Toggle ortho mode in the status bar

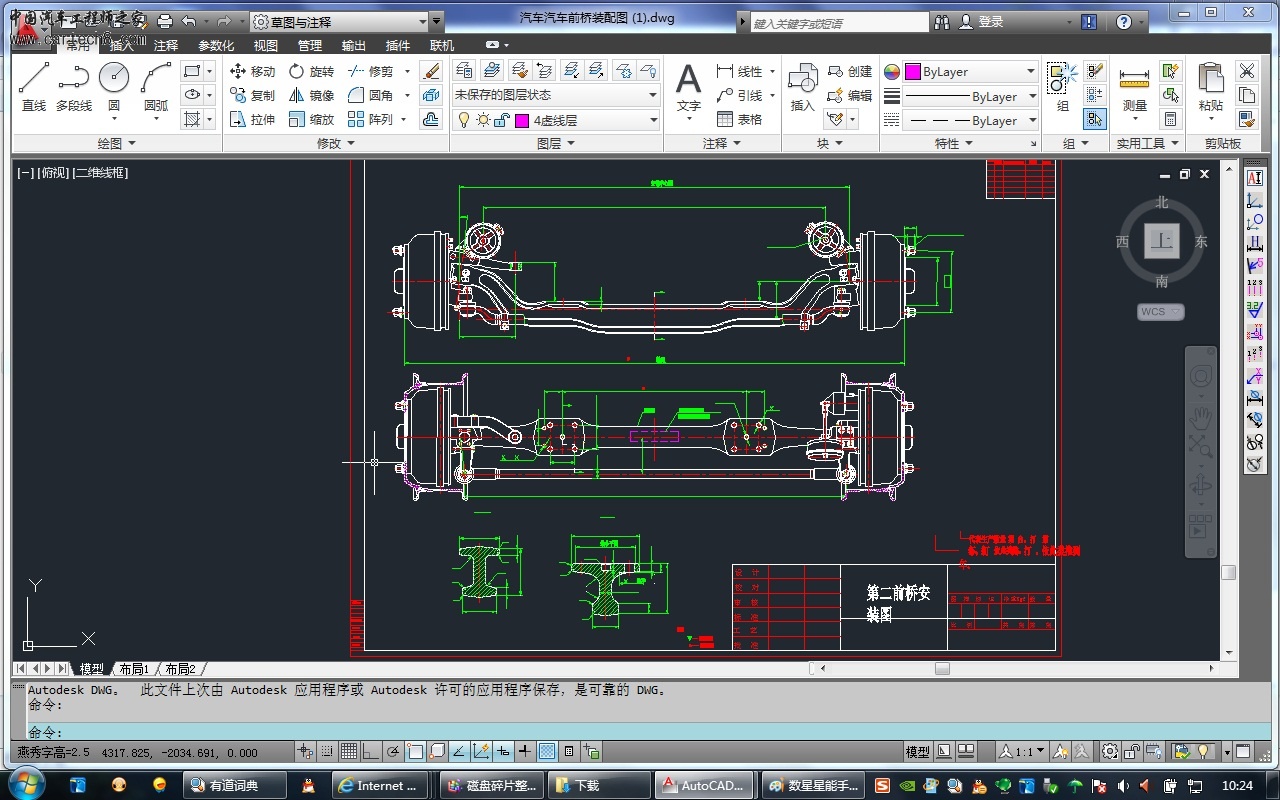(371, 752)
